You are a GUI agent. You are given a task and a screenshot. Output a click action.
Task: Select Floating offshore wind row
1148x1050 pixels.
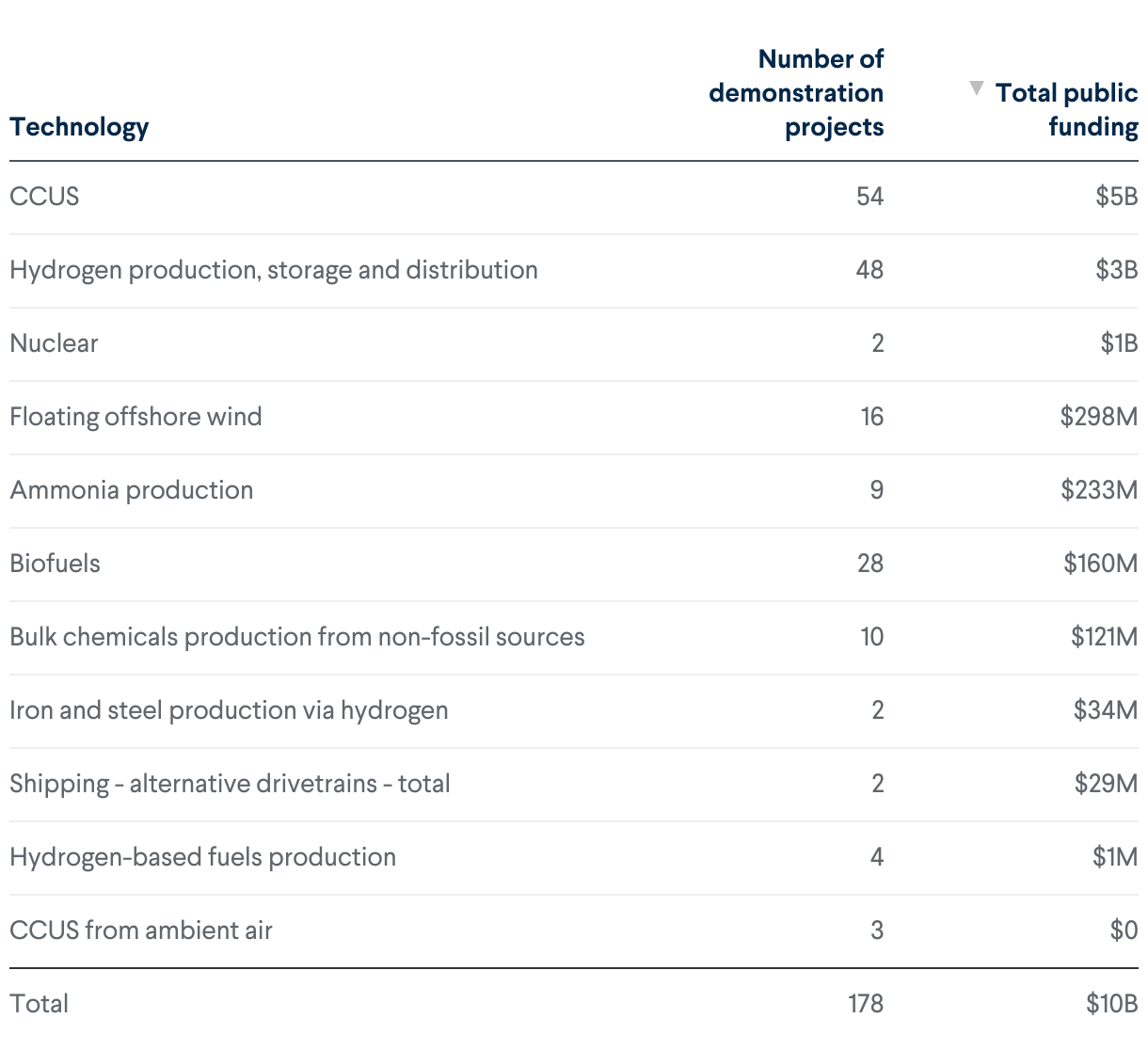(x=136, y=417)
